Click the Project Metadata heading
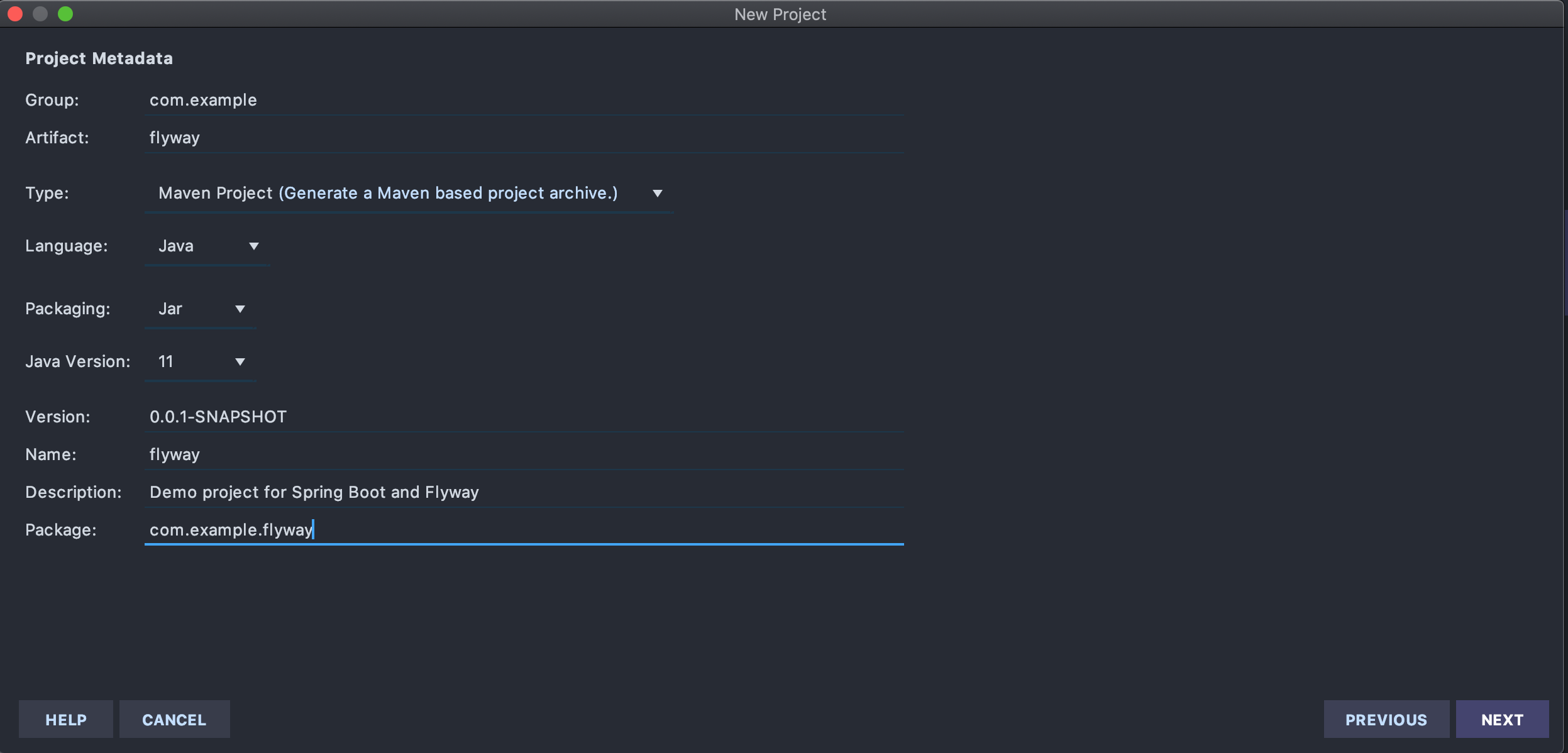Image resolution: width=1568 pixels, height=753 pixels. (99, 58)
